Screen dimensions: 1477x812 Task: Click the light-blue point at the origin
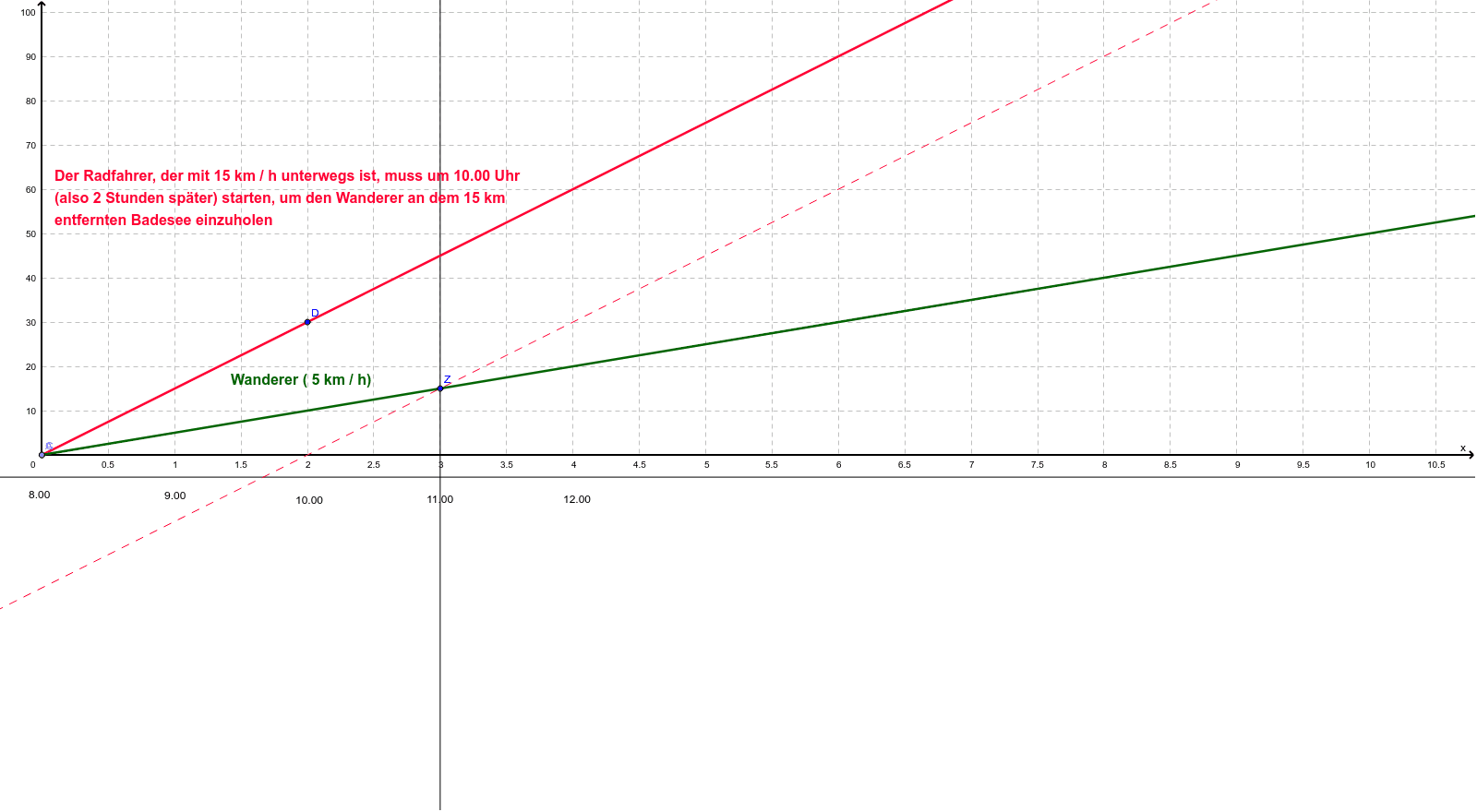click(42, 454)
